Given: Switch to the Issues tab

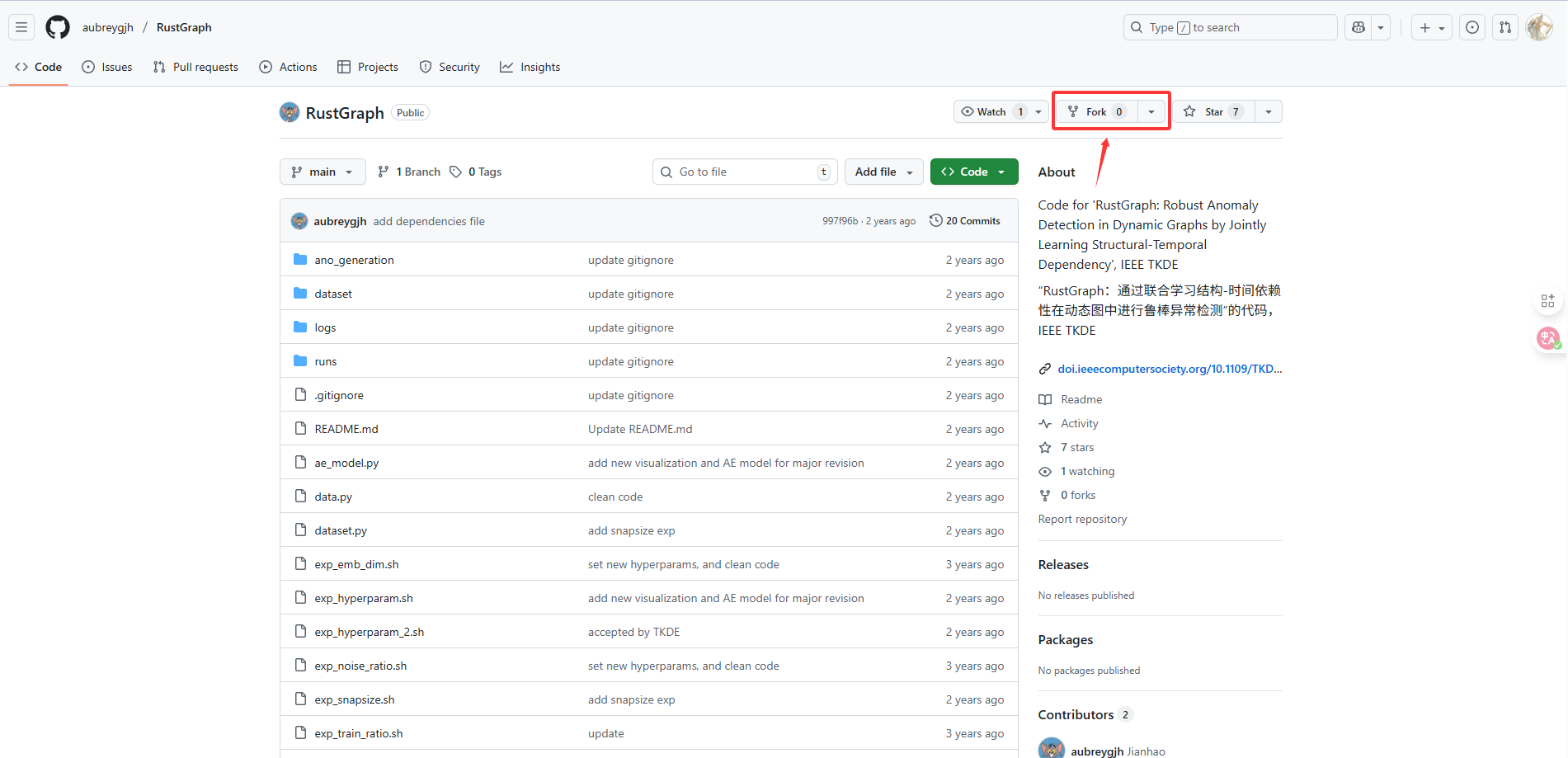Looking at the screenshot, I should click(x=107, y=67).
